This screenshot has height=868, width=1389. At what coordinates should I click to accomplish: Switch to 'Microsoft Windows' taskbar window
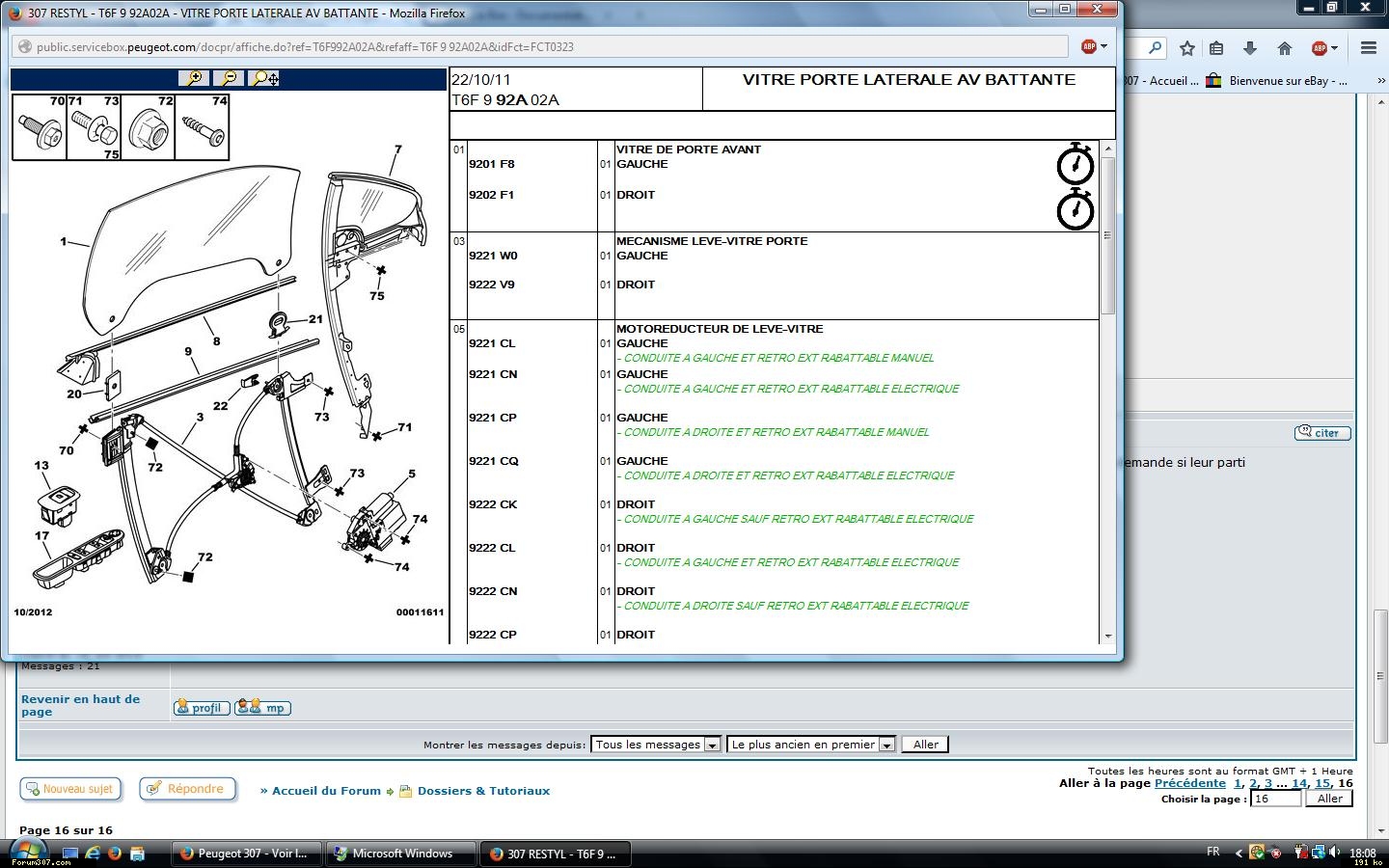pyautogui.click(x=401, y=854)
